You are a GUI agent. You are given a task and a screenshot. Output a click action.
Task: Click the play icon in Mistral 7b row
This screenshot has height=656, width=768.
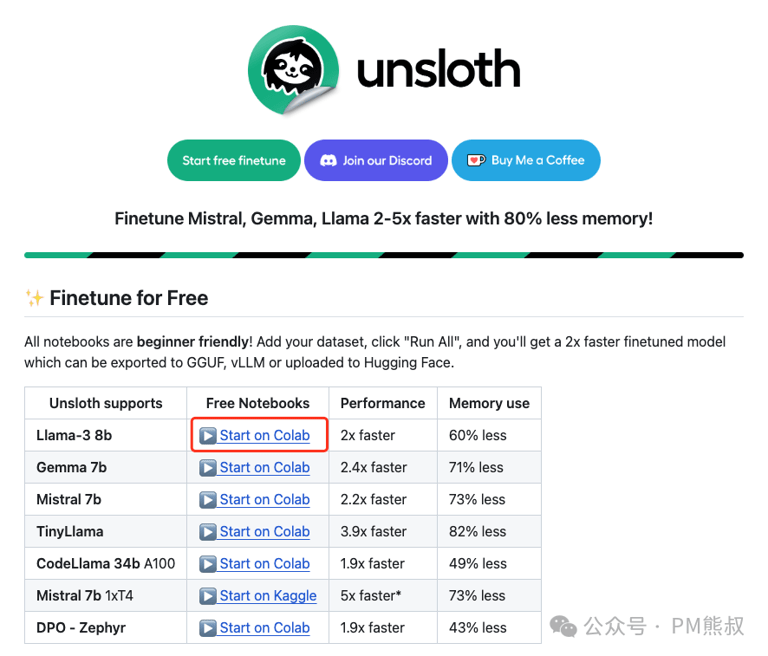pos(208,500)
